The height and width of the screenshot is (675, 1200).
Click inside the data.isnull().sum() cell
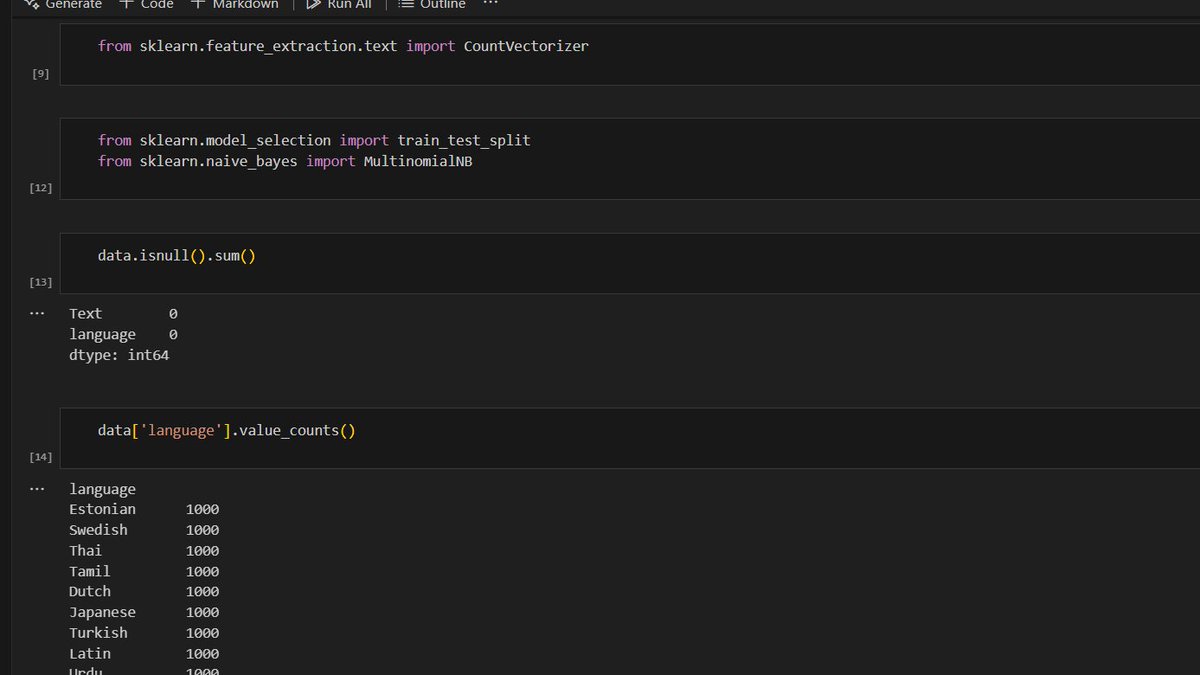point(630,263)
